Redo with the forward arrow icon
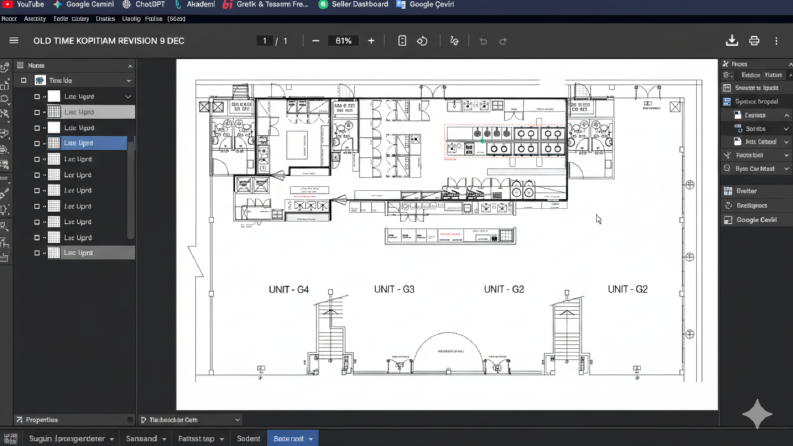 click(x=503, y=41)
